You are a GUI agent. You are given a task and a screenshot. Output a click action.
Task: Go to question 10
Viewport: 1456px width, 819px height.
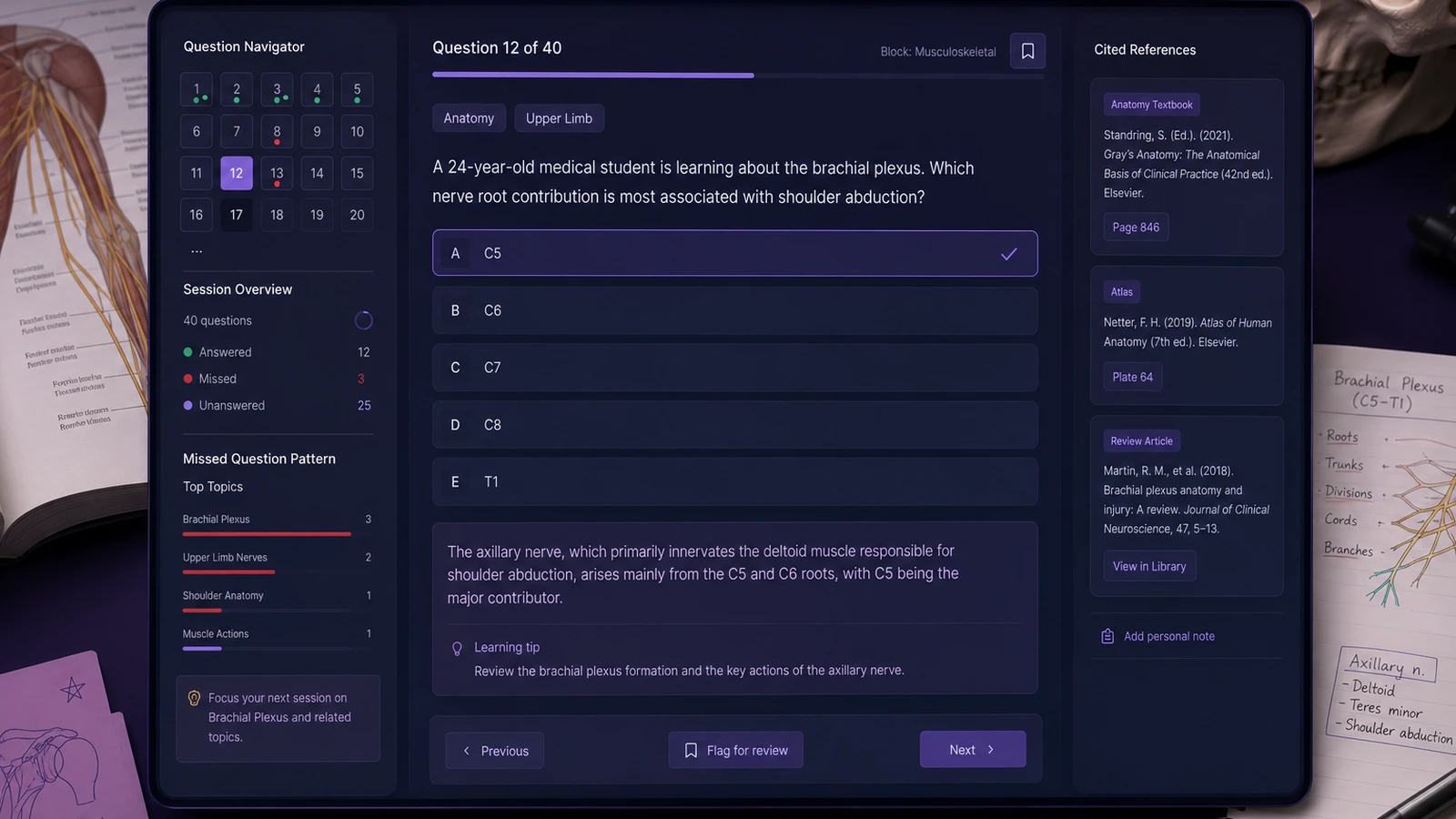coord(357,132)
